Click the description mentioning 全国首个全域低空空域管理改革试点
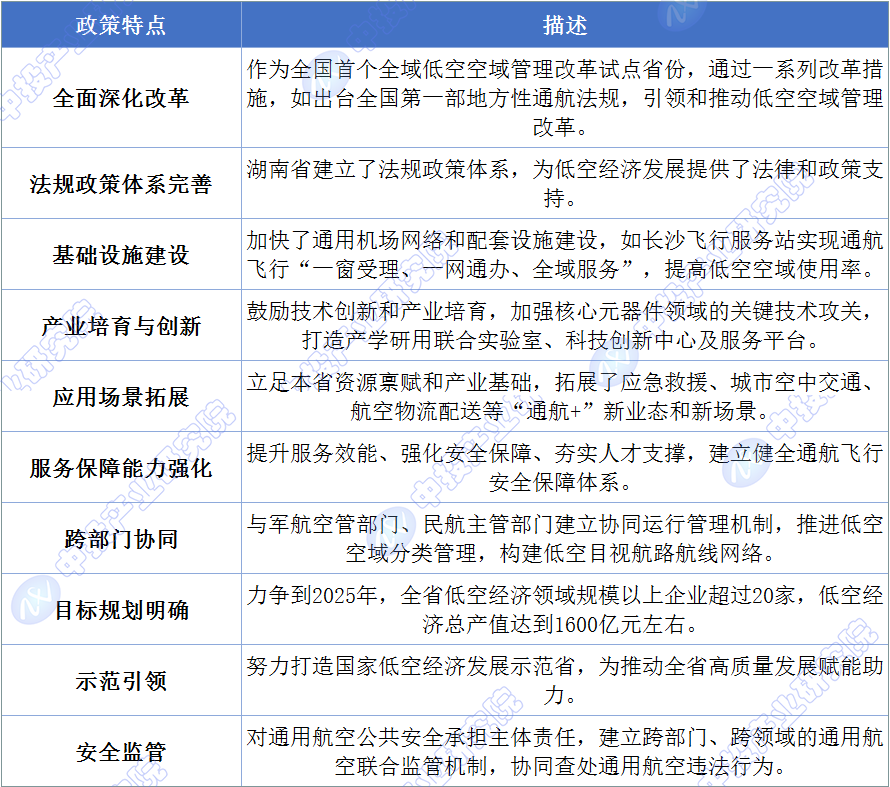This screenshot has height=787, width=890. click(x=565, y=98)
